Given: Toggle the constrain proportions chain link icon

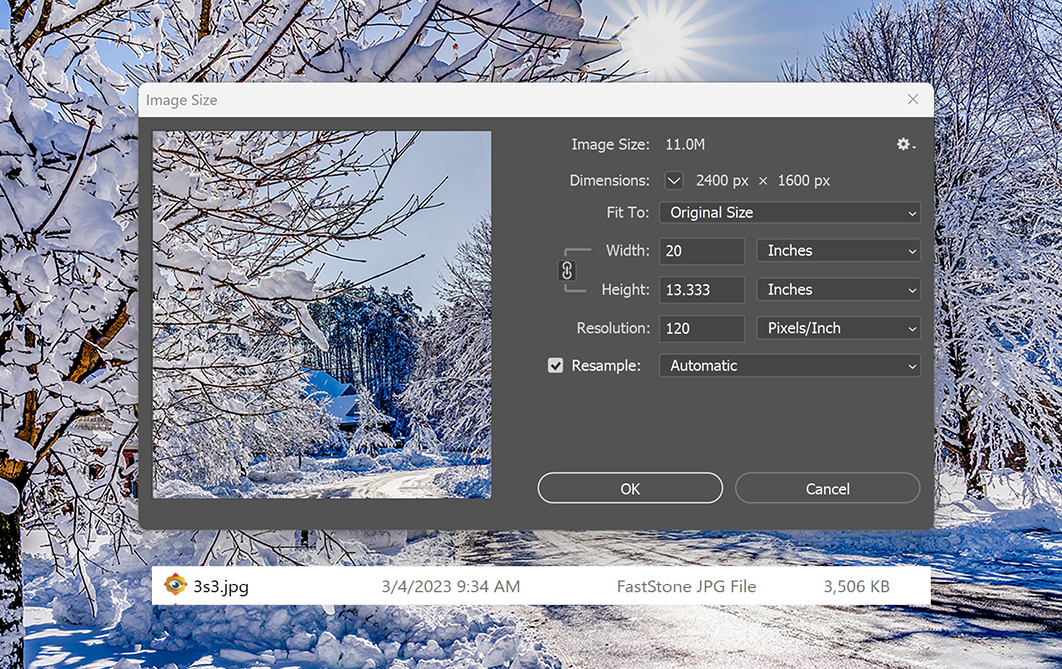Looking at the screenshot, I should [567, 270].
